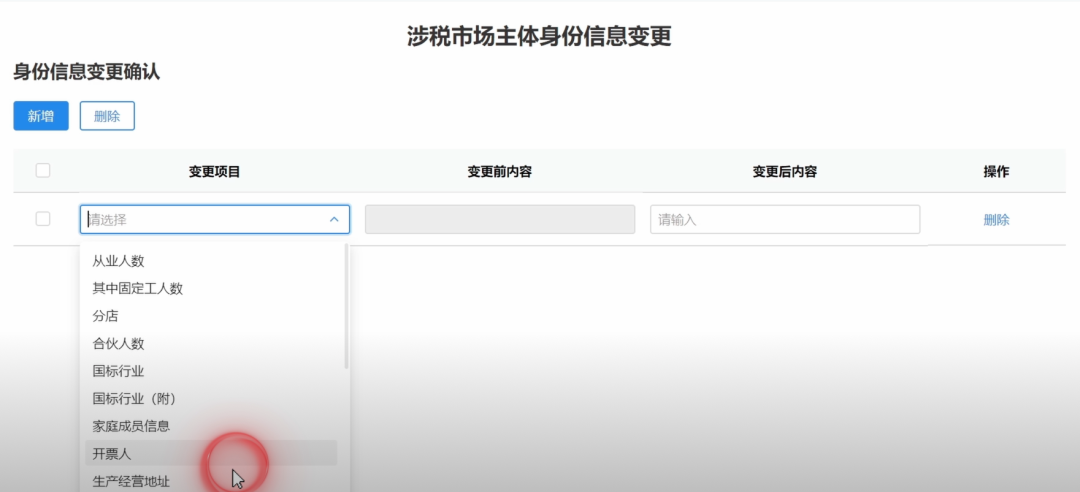This screenshot has width=1080, height=492.
Task: Pick the highlighted 开票人 option
Action: 211,453
